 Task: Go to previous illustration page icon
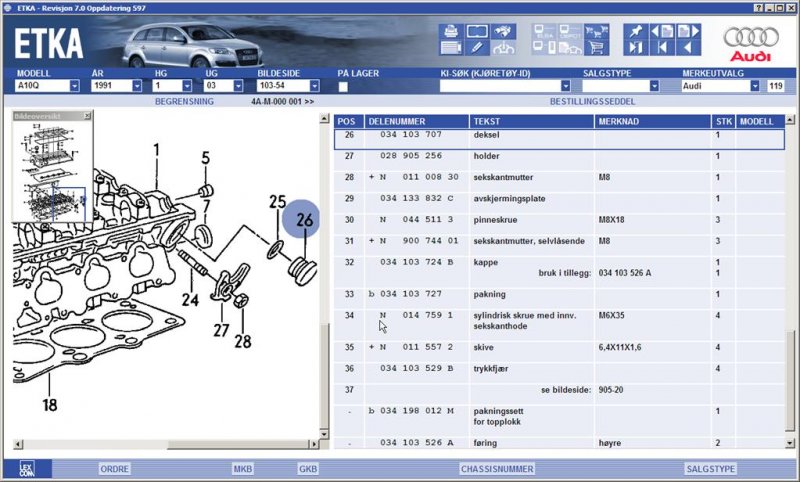[x=662, y=32]
